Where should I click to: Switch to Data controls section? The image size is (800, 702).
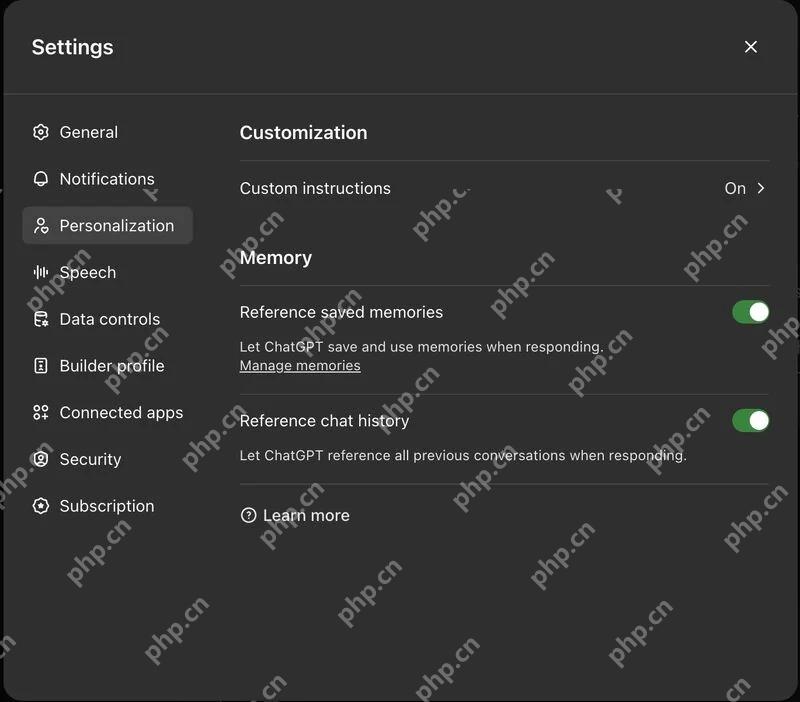click(x=108, y=319)
